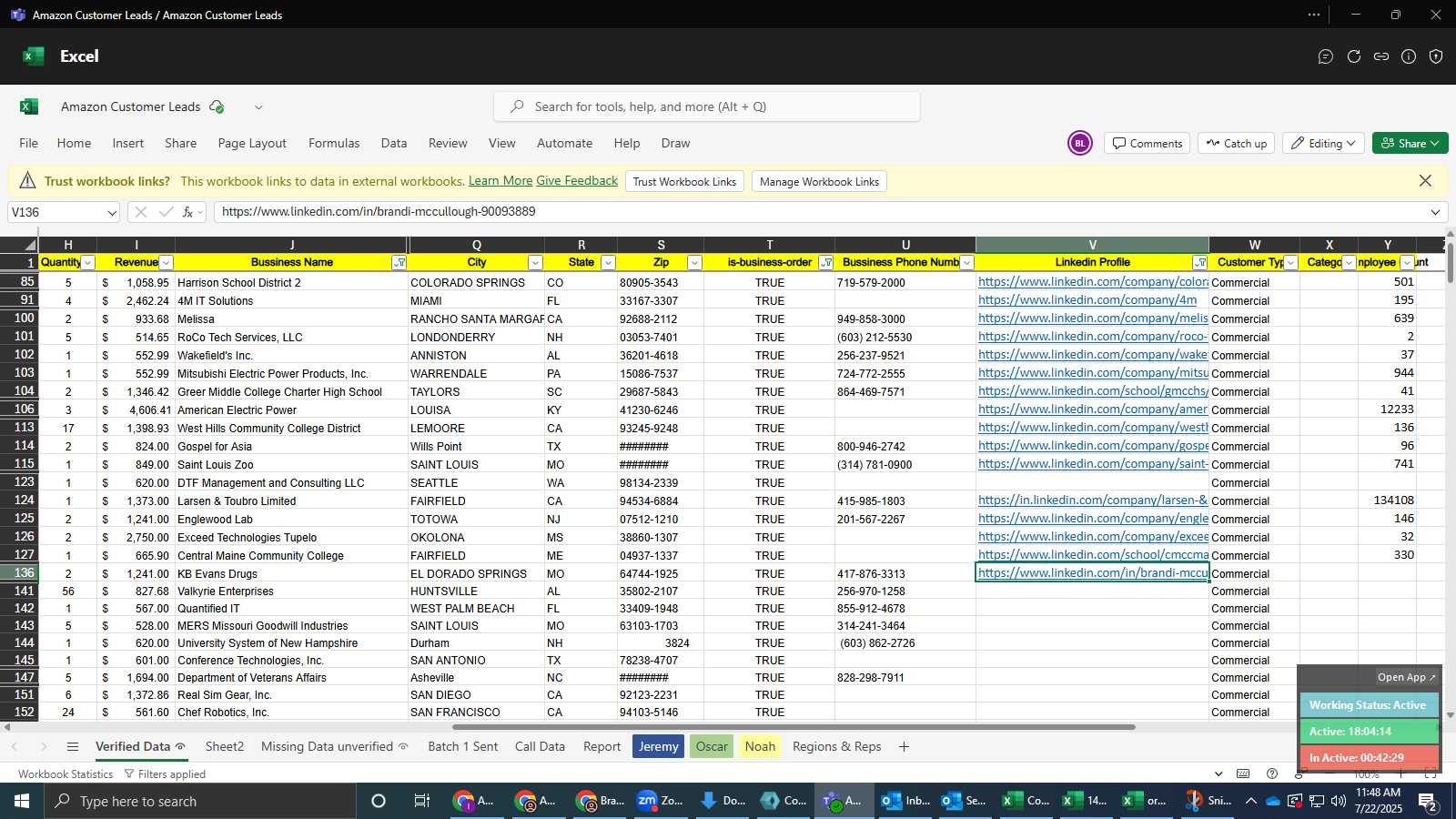Image resolution: width=1456 pixels, height=819 pixels.
Task: Open the State column filter dropdown
Action: tap(608, 263)
